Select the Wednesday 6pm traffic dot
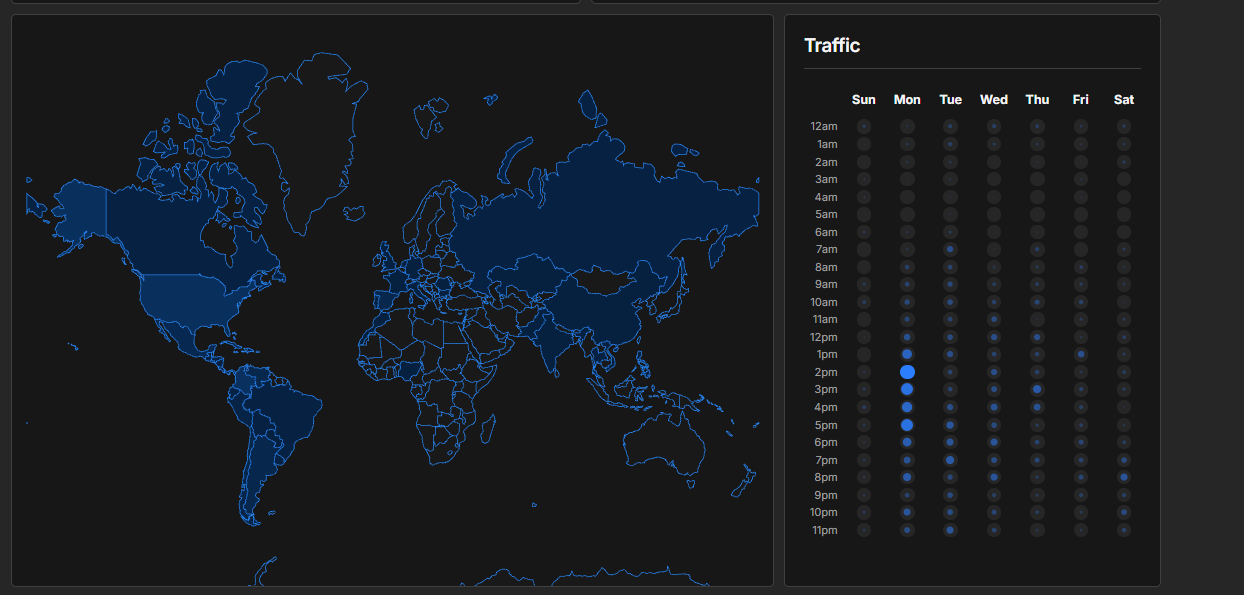Screen dimensions: 1244x595 click(994, 442)
